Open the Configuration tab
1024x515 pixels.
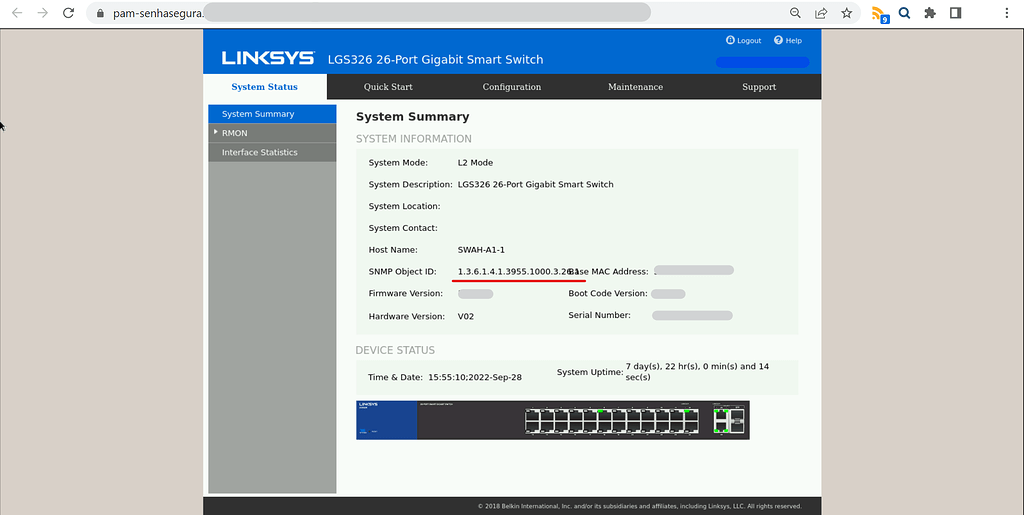[x=511, y=87]
